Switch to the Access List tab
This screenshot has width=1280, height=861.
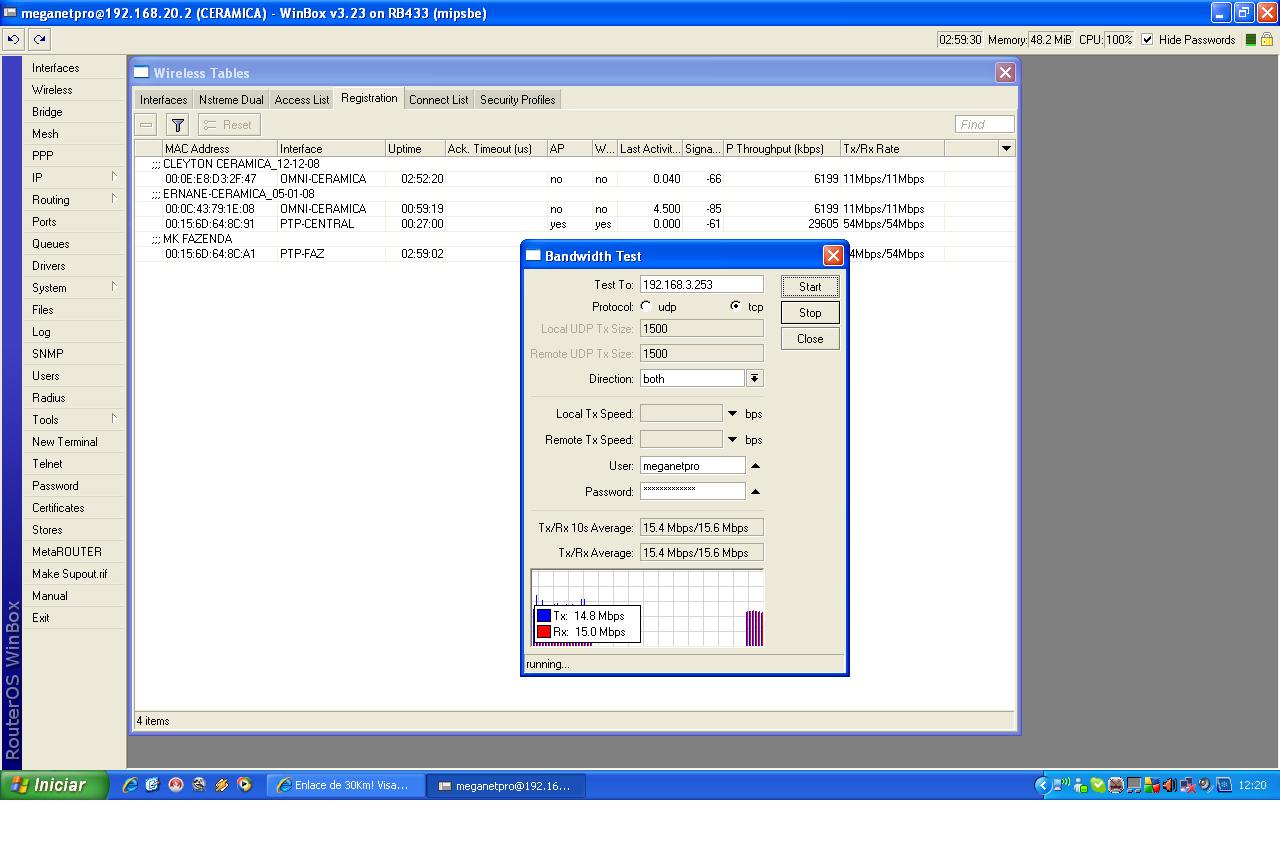[x=301, y=100]
